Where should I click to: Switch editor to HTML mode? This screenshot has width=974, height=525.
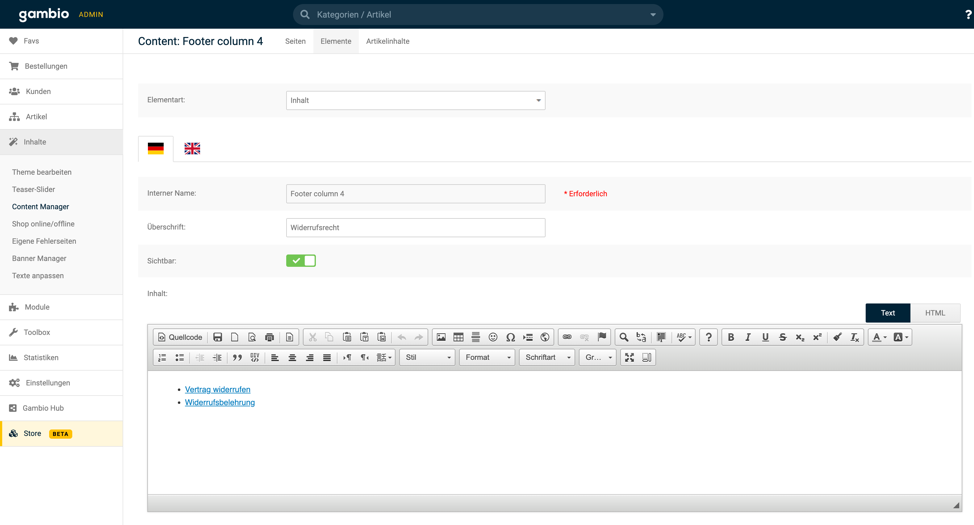click(935, 313)
